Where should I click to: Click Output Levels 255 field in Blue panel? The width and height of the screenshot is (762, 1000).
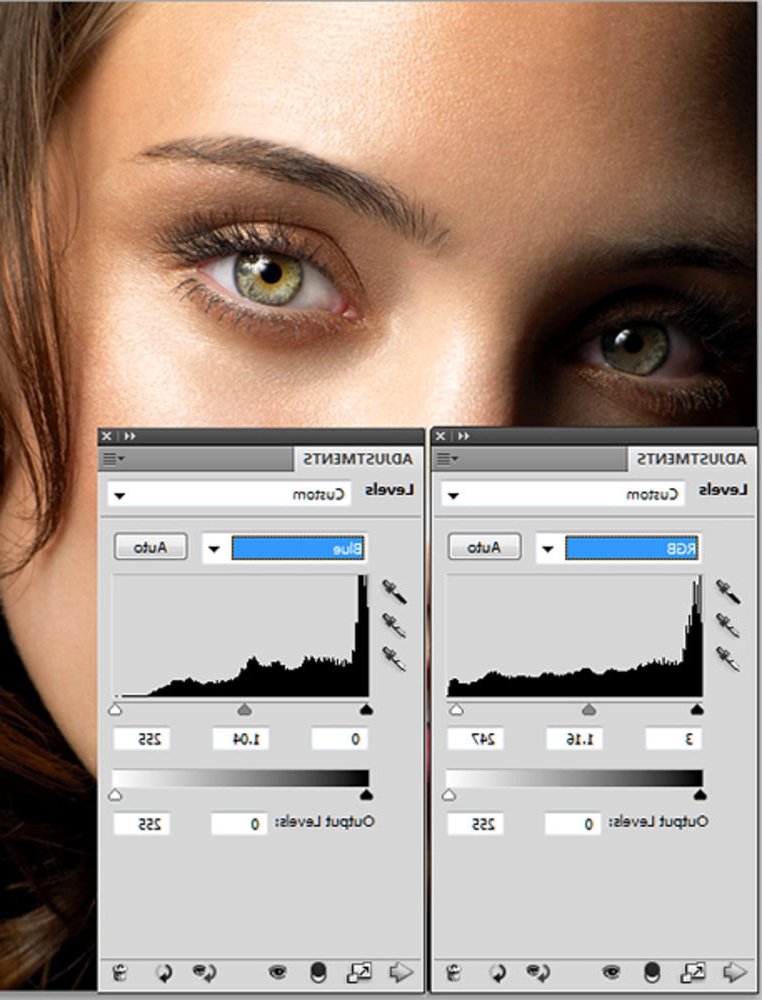(x=142, y=824)
